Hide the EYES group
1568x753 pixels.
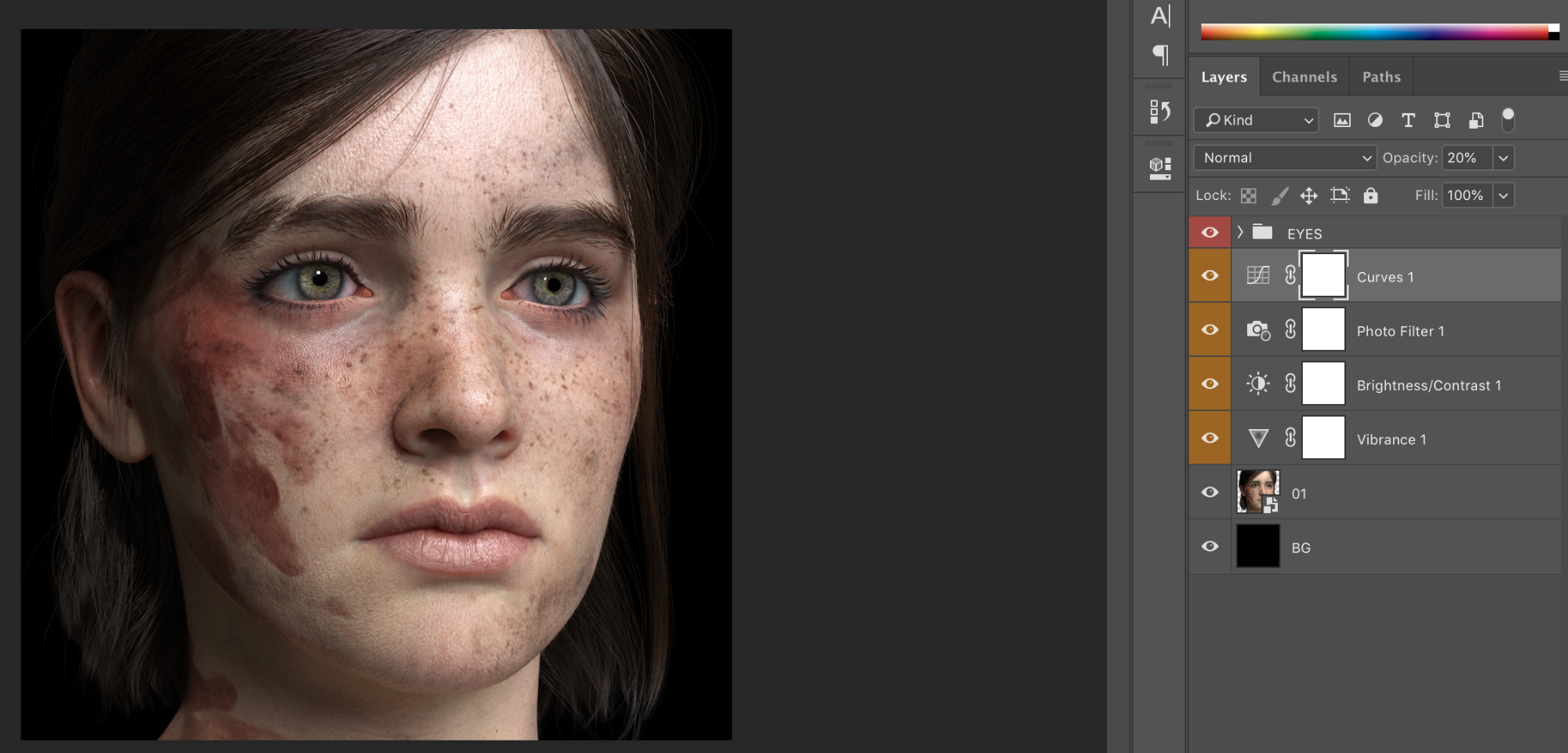(1210, 232)
